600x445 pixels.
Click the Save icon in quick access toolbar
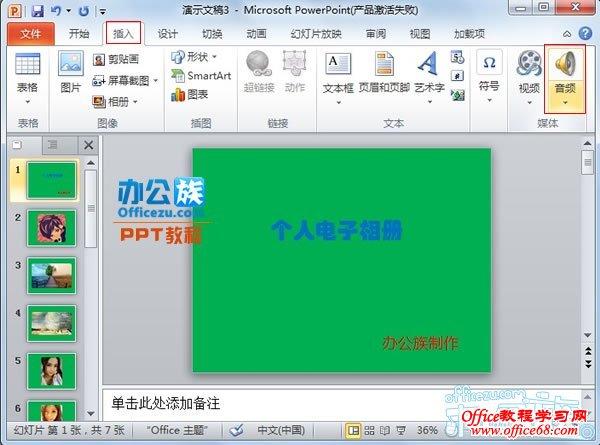pyautogui.click(x=38, y=10)
